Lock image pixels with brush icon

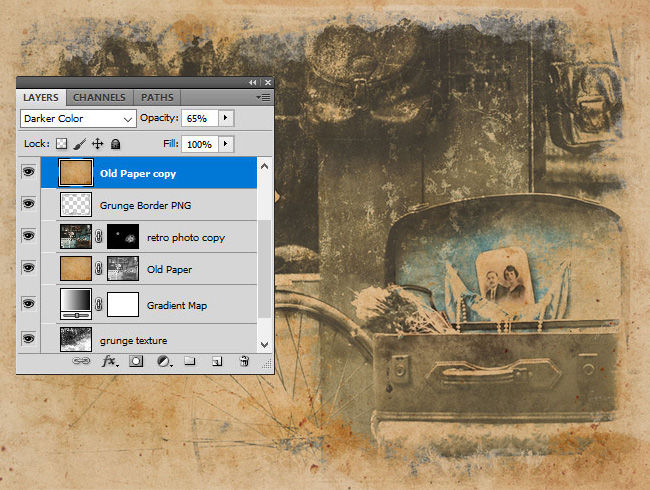tap(81, 144)
